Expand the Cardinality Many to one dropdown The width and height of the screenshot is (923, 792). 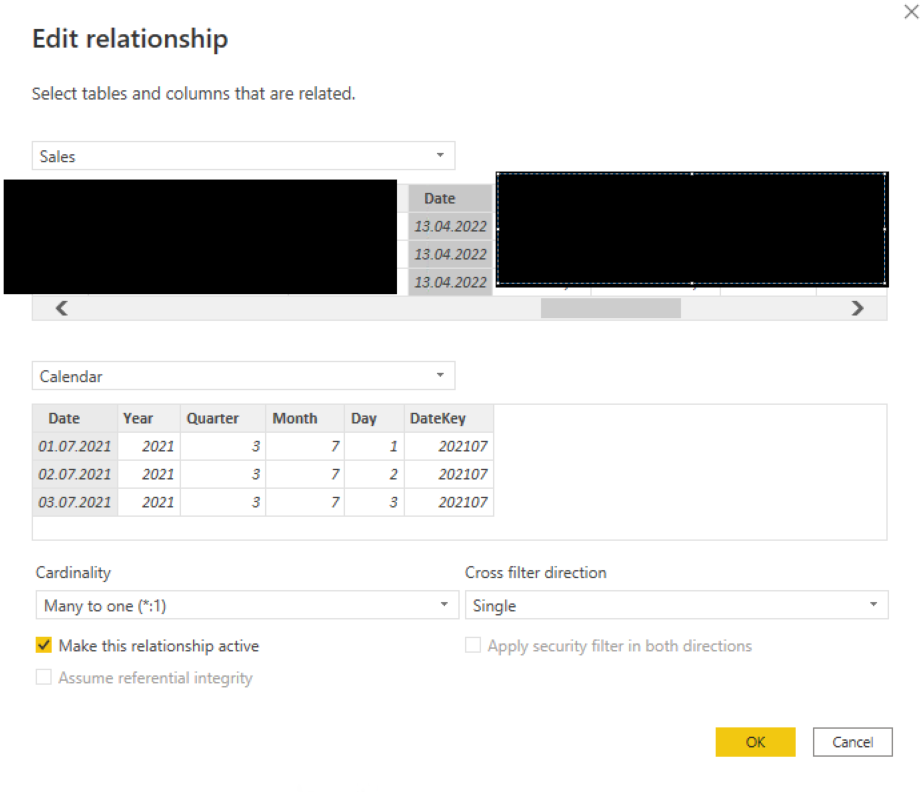click(247, 605)
